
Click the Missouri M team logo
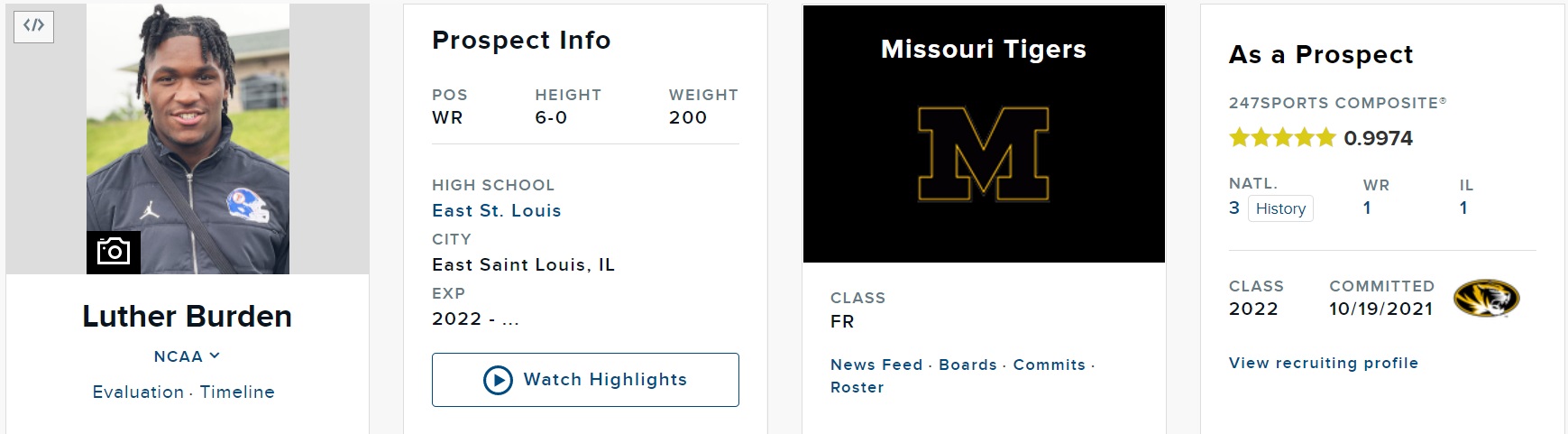(984, 153)
